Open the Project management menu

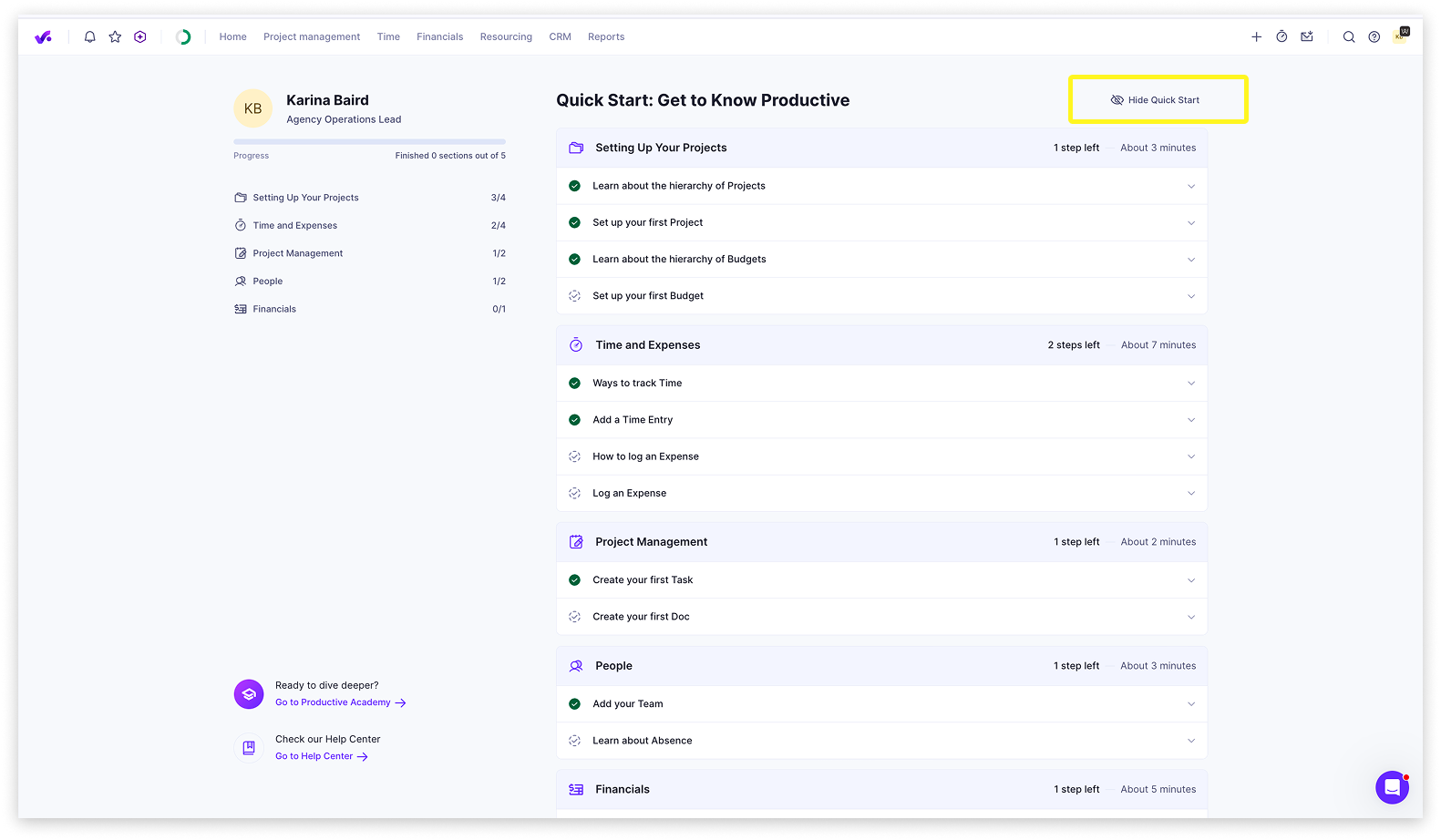click(312, 37)
